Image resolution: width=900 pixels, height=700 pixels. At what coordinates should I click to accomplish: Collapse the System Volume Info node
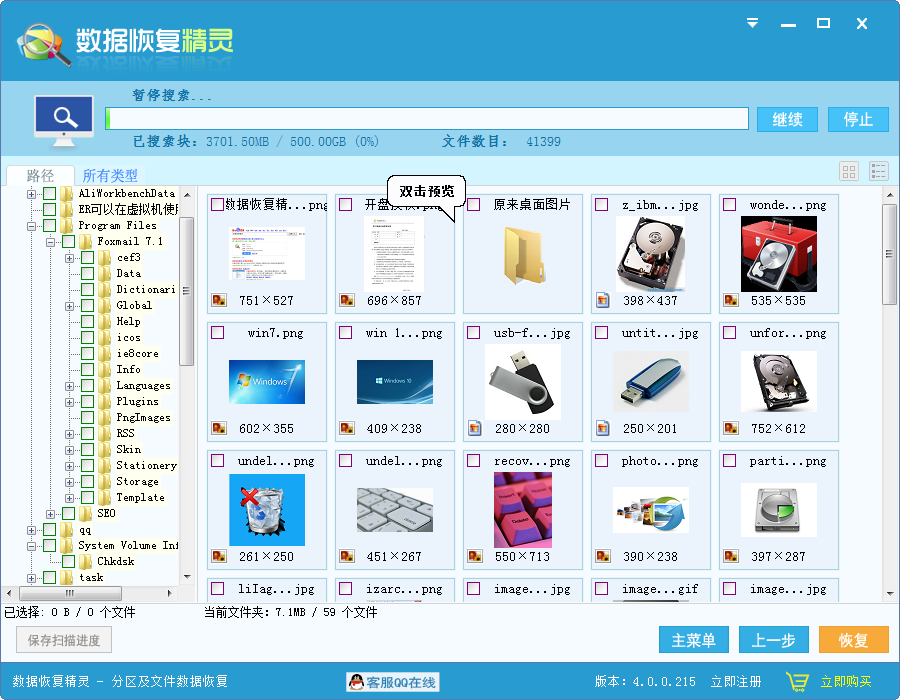coord(32,546)
